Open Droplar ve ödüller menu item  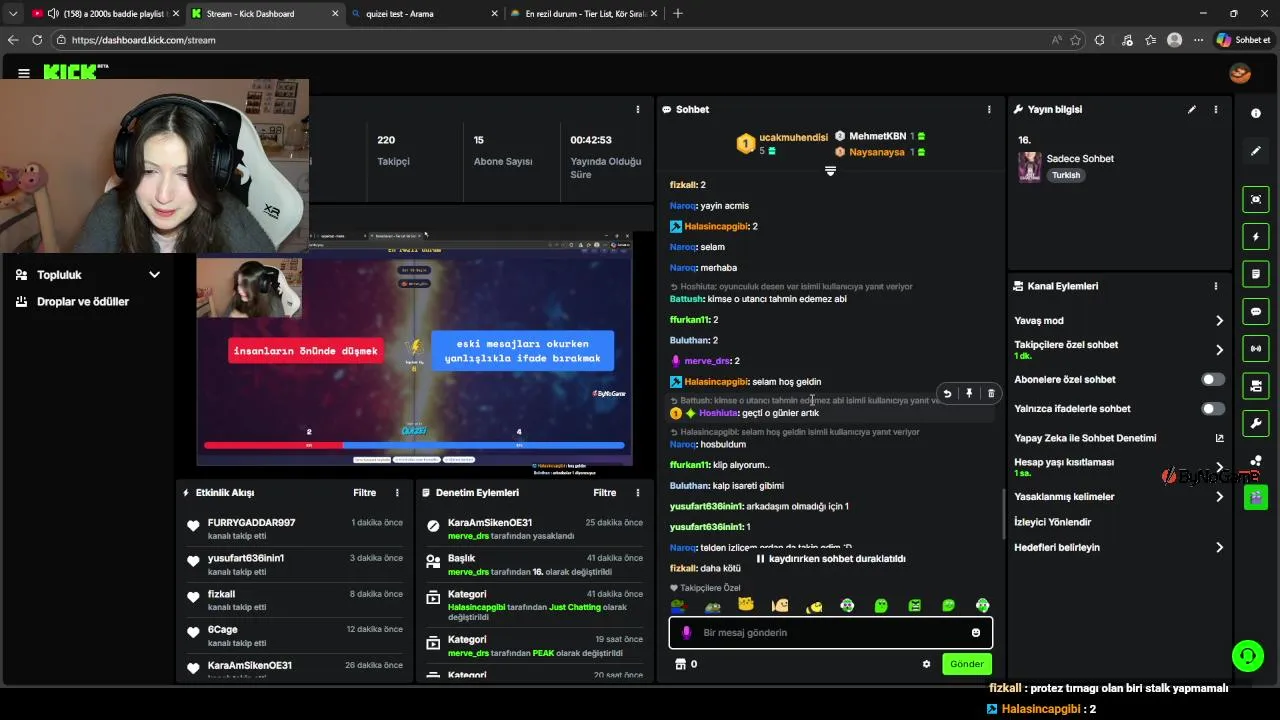[x=83, y=301]
